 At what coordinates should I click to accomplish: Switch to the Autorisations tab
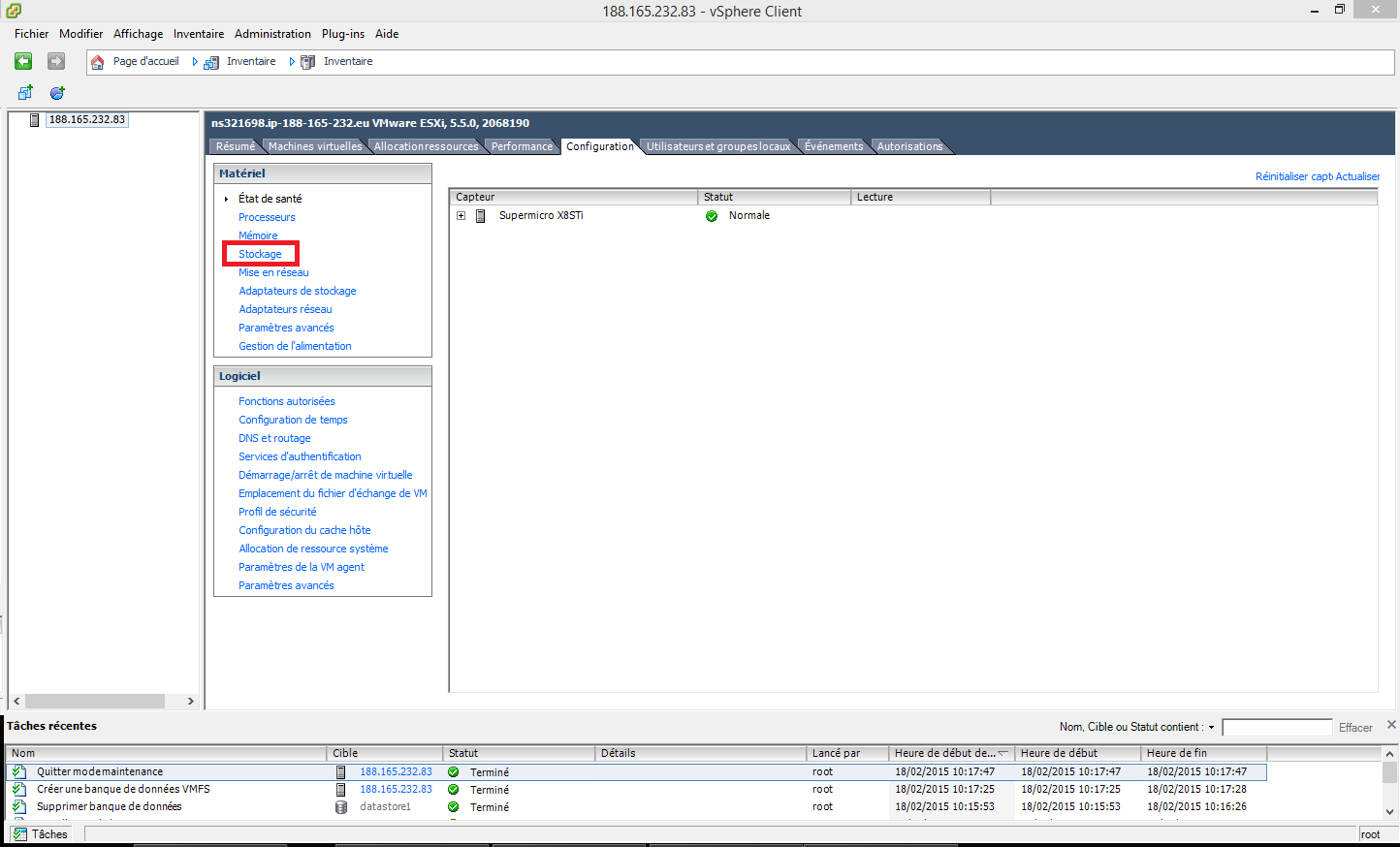coord(909,146)
